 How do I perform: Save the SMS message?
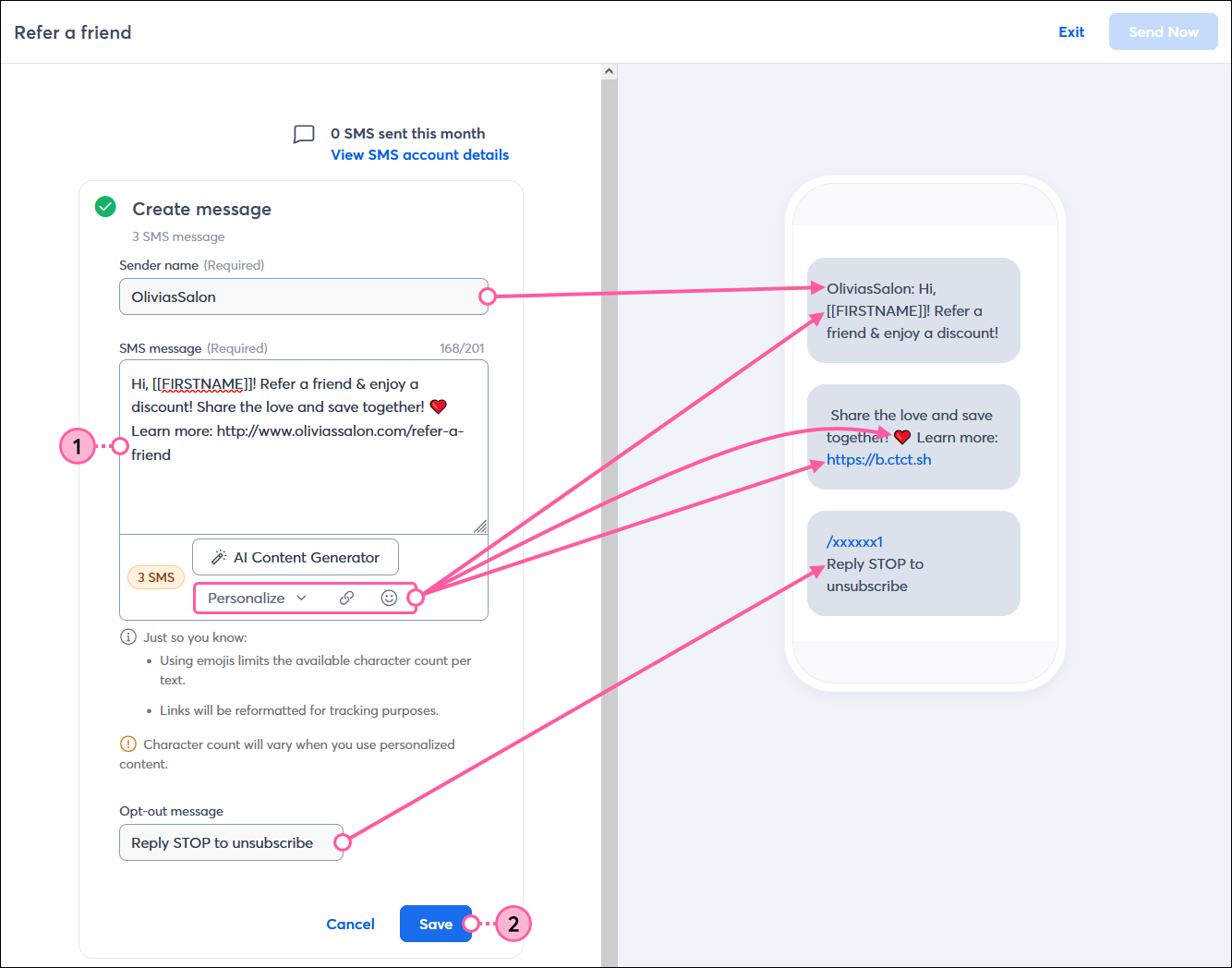(x=436, y=924)
